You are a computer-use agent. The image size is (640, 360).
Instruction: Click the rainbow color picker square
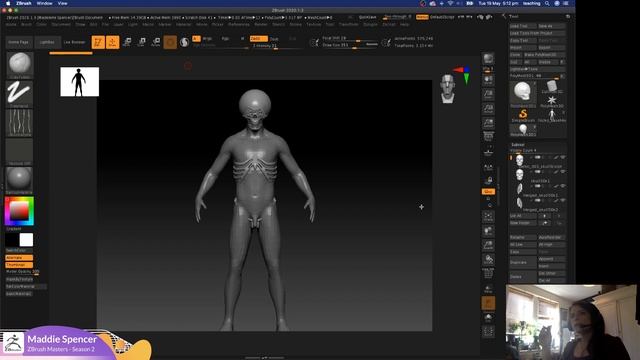[x=19, y=211]
